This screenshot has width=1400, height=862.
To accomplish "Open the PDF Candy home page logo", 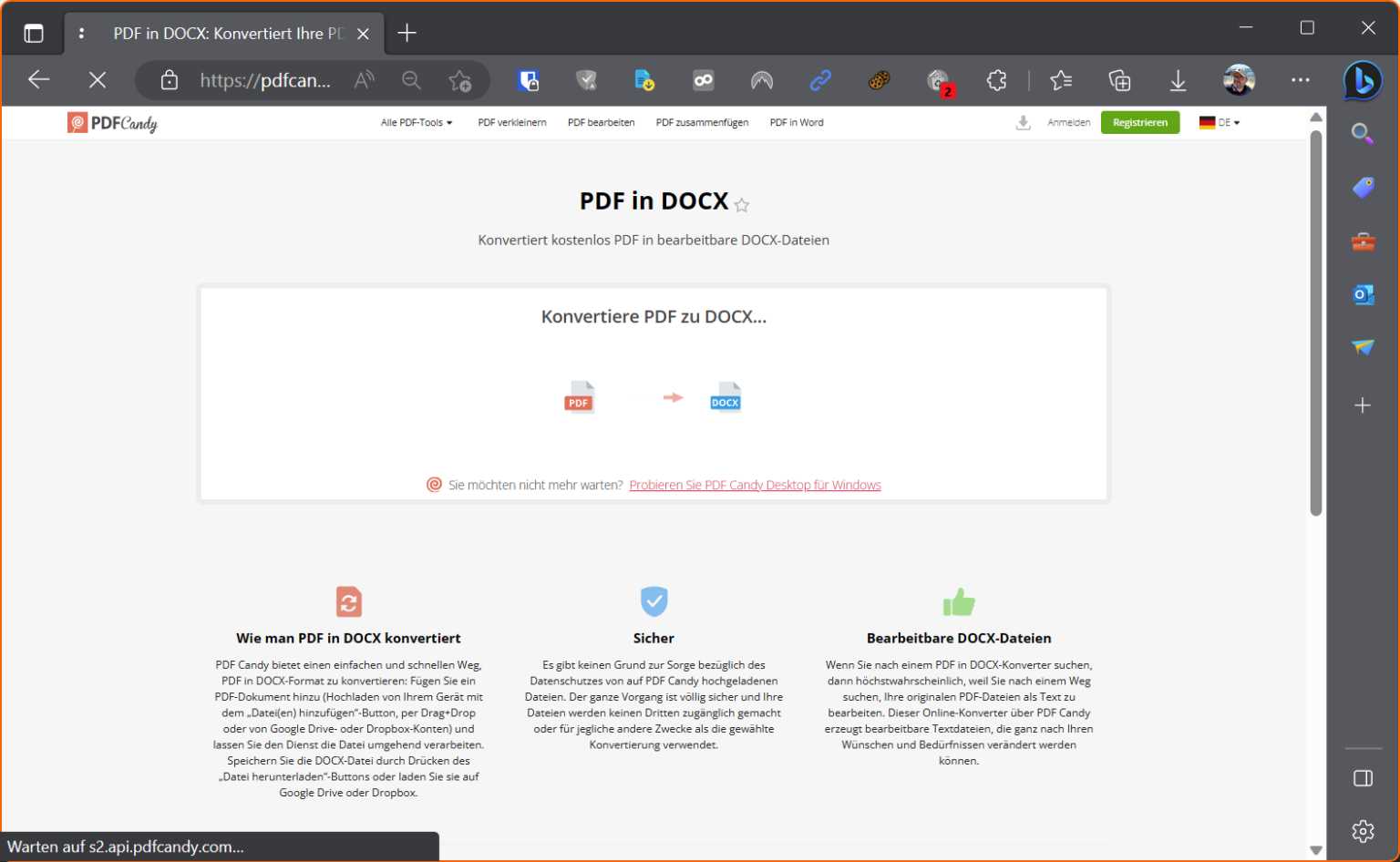I will coord(111,122).
